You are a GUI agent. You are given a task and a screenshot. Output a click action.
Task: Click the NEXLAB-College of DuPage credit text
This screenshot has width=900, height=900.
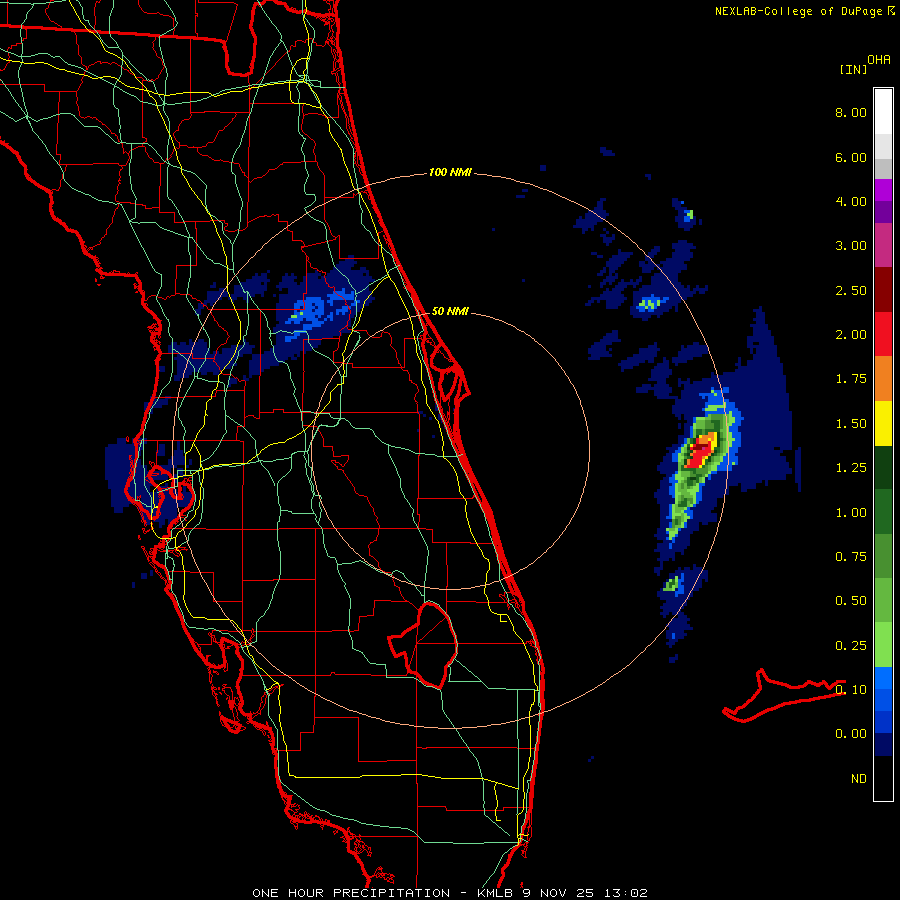[804, 11]
